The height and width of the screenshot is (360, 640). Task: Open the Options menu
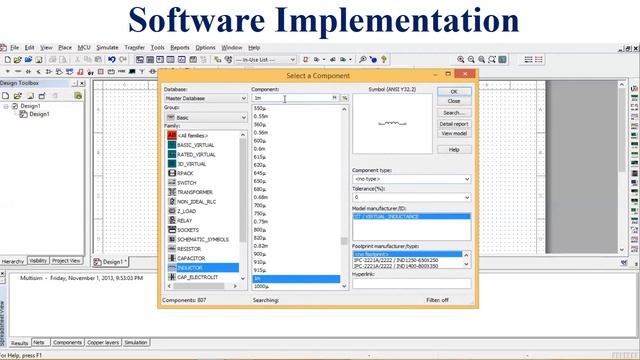coord(205,48)
